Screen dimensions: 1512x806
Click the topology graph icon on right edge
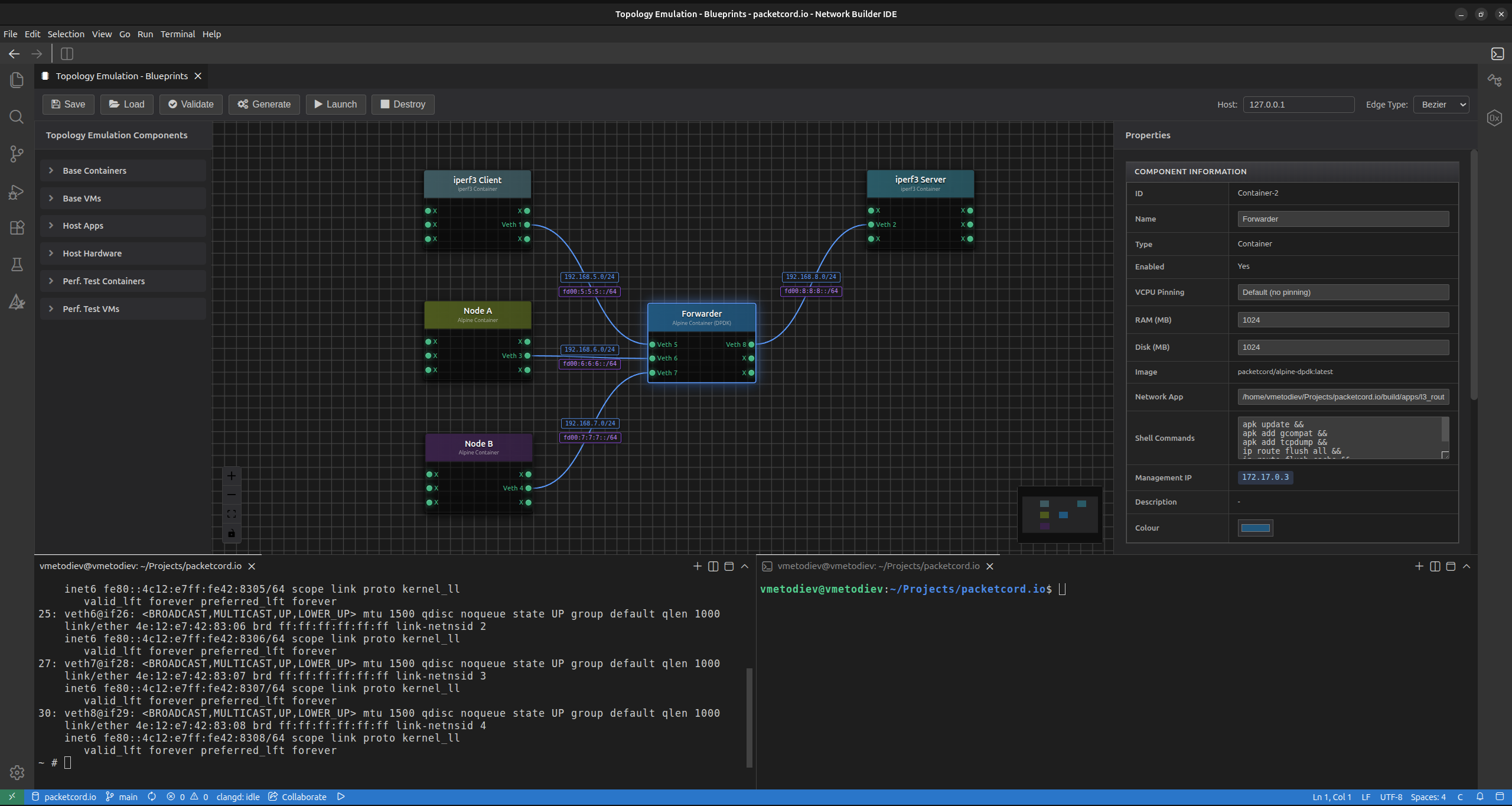[x=1494, y=80]
